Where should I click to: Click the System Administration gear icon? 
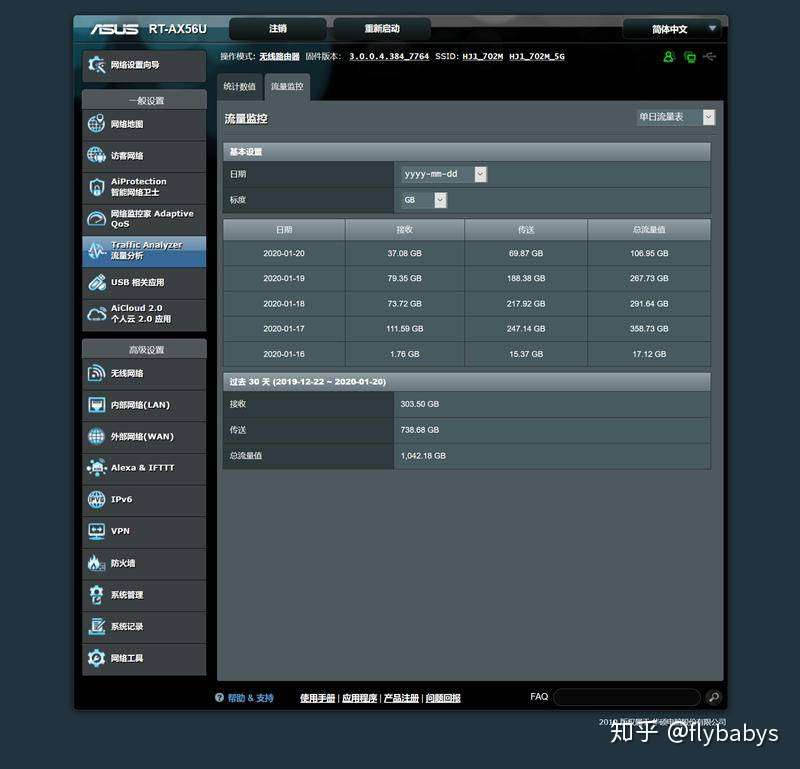[96, 594]
